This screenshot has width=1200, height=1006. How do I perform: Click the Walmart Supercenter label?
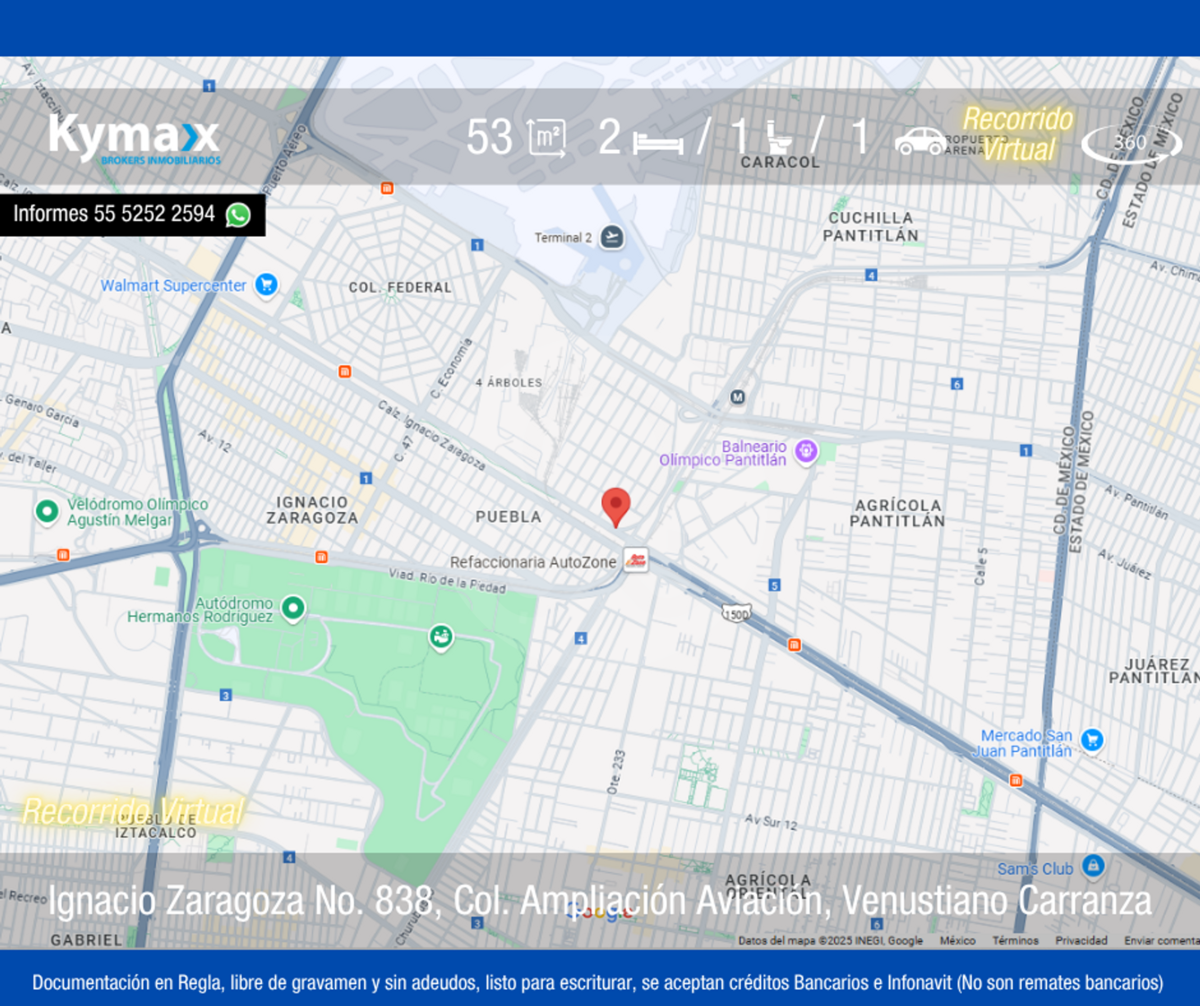(173, 286)
